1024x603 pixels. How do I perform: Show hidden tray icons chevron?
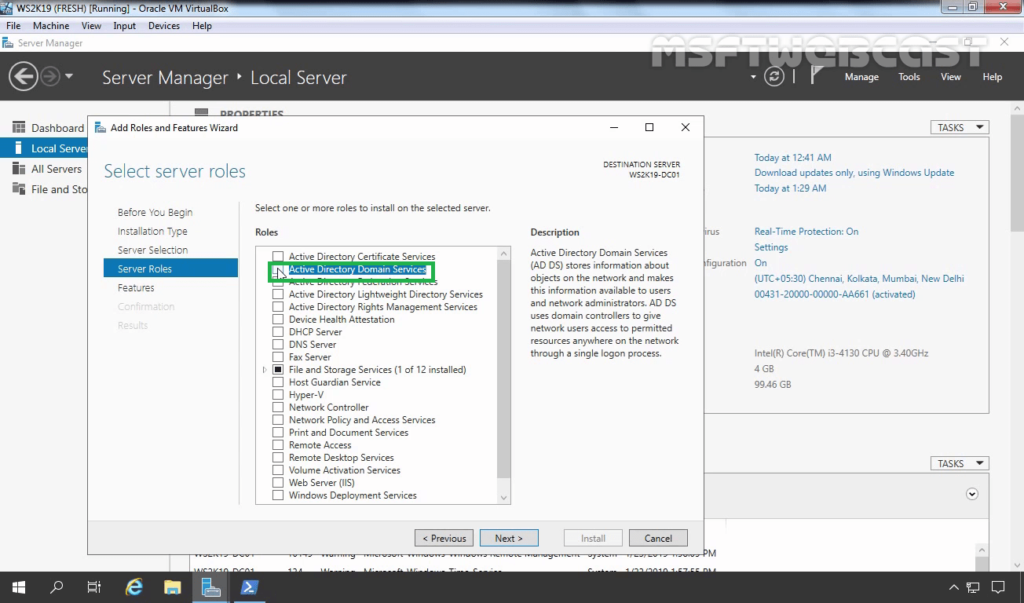coord(953,587)
